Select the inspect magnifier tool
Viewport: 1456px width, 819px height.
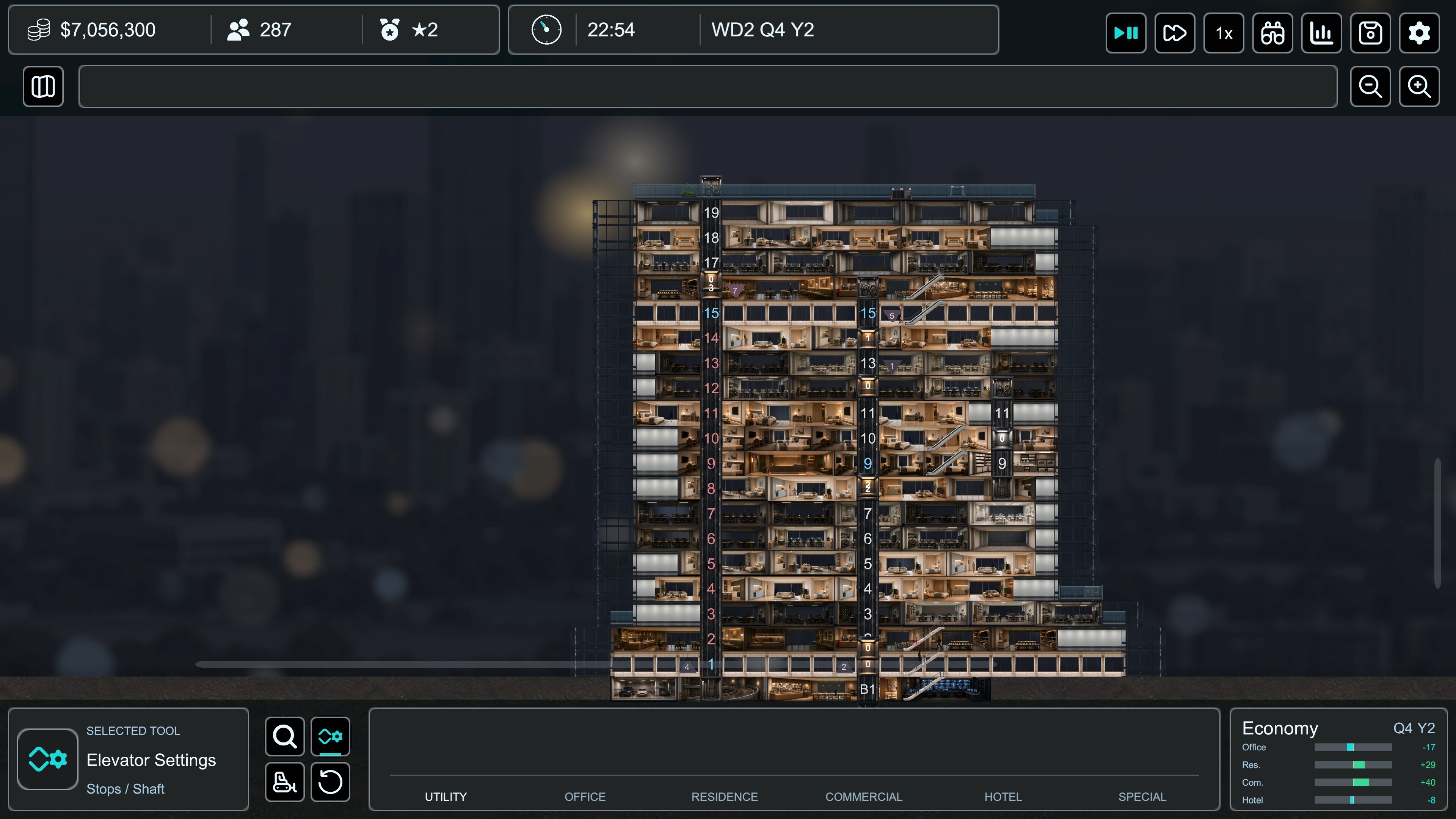[x=284, y=736]
